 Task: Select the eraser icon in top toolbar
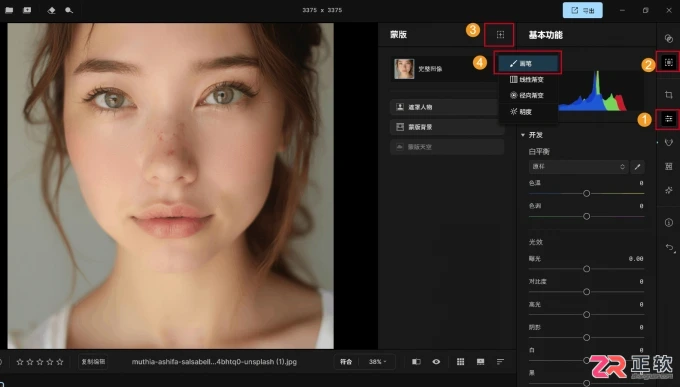coord(51,10)
